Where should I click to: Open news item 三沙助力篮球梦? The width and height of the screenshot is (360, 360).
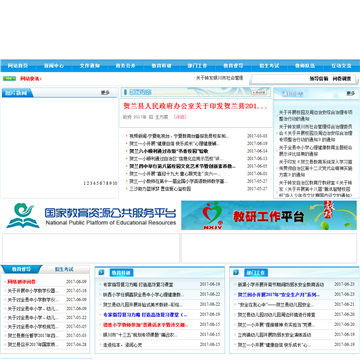point(160,189)
